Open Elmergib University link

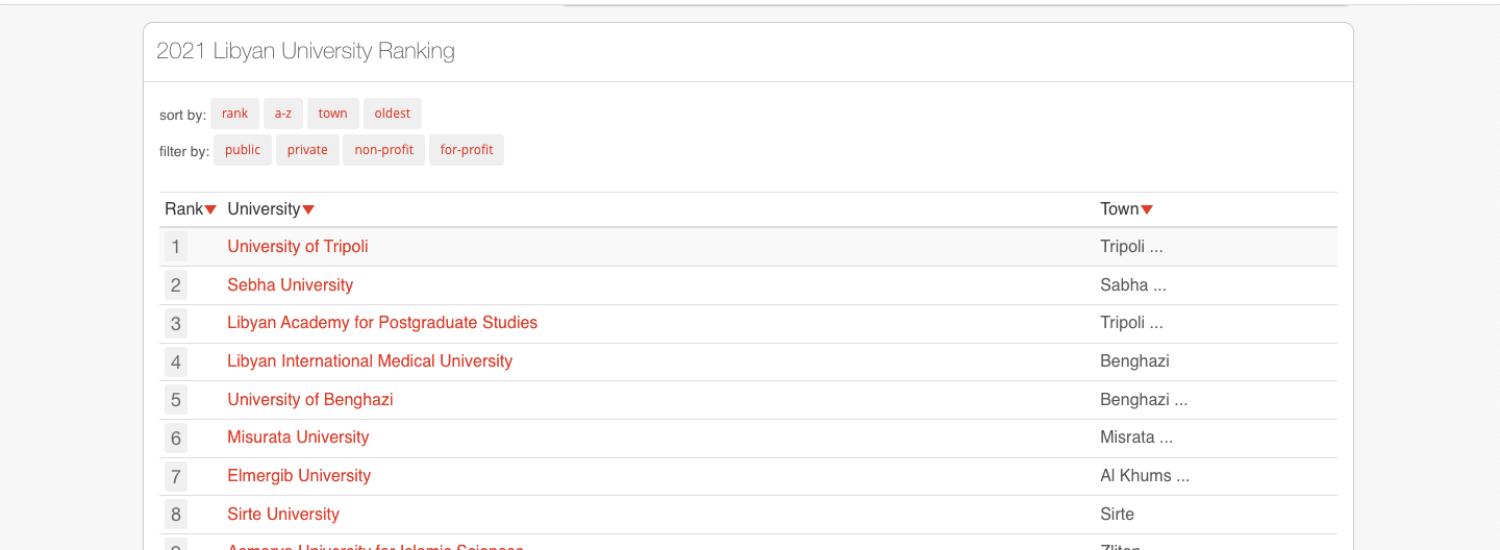pos(299,476)
